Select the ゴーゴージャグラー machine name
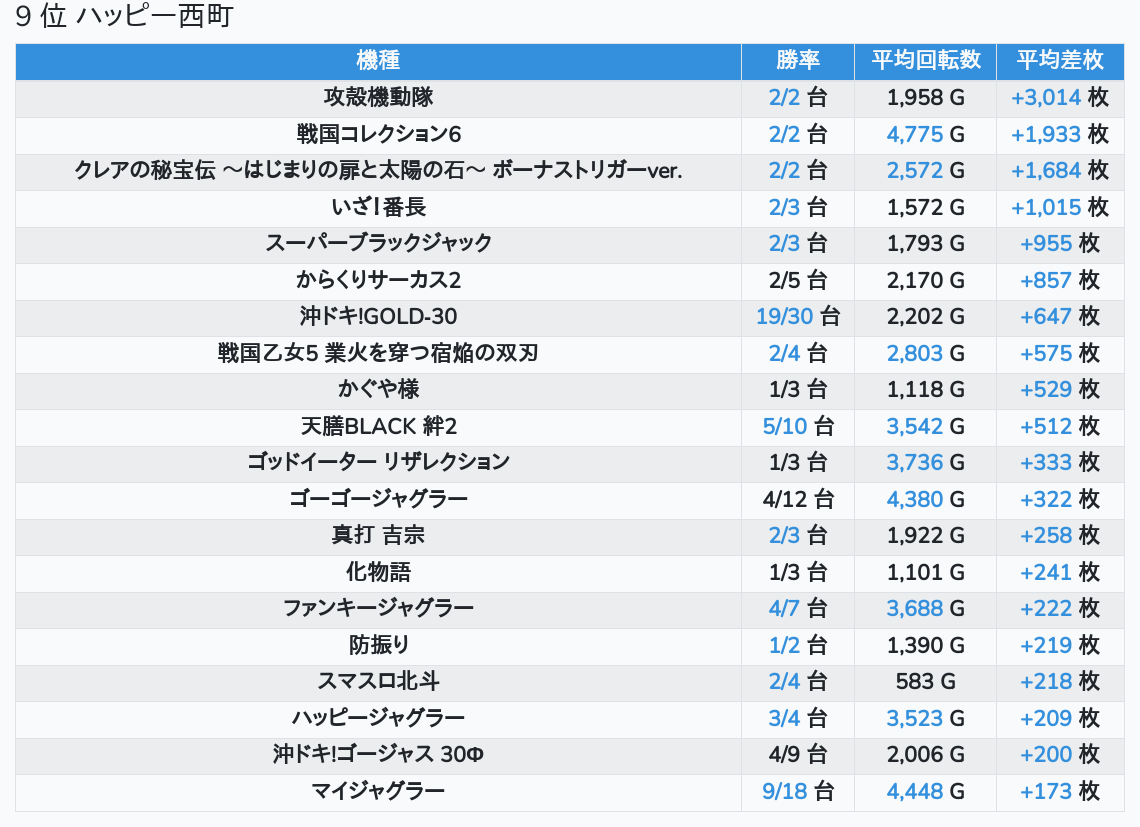 coord(378,499)
